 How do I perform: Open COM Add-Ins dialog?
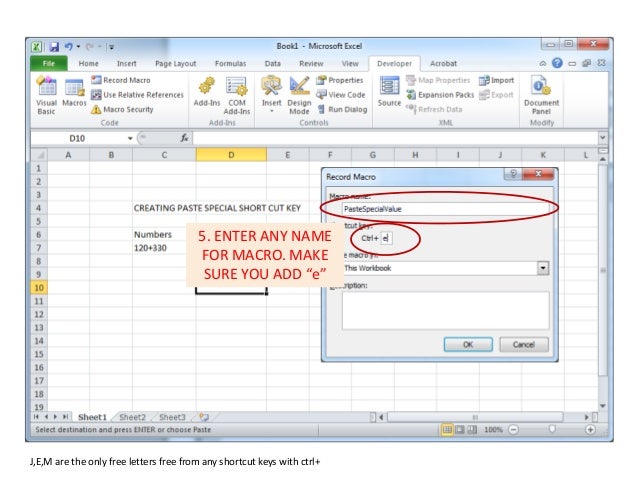click(237, 96)
